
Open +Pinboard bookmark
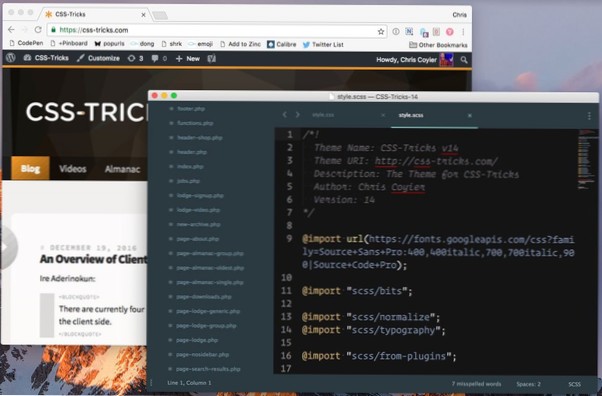tap(69, 43)
